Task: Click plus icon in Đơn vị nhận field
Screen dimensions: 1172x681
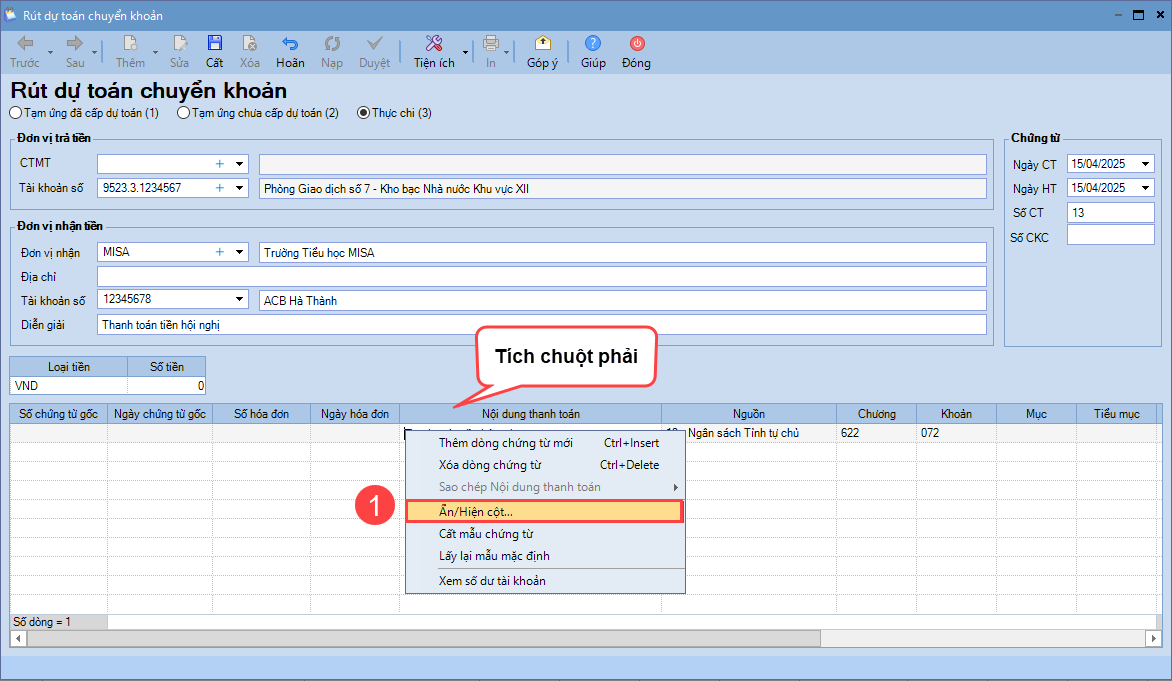Action: click(219, 253)
